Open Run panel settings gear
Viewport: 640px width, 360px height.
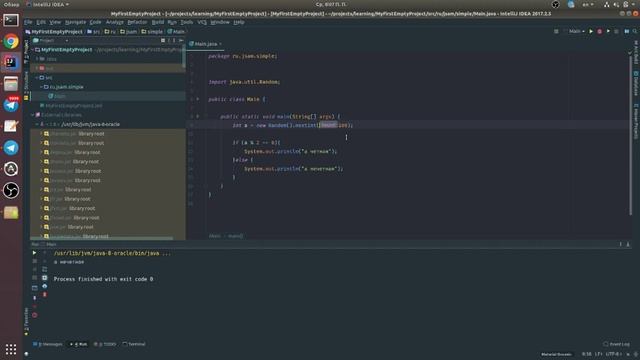click(x=620, y=244)
